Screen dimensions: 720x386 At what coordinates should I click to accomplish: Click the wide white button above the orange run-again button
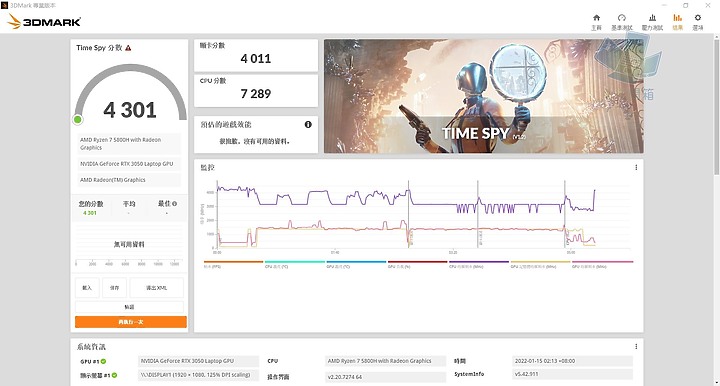[129, 307]
